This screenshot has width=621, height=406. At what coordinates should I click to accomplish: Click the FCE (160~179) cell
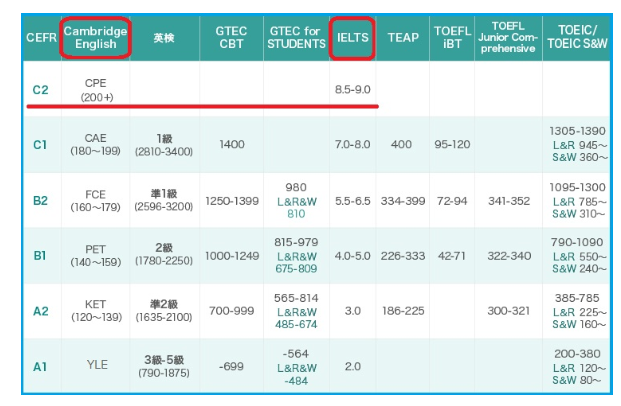pyautogui.click(x=95, y=201)
